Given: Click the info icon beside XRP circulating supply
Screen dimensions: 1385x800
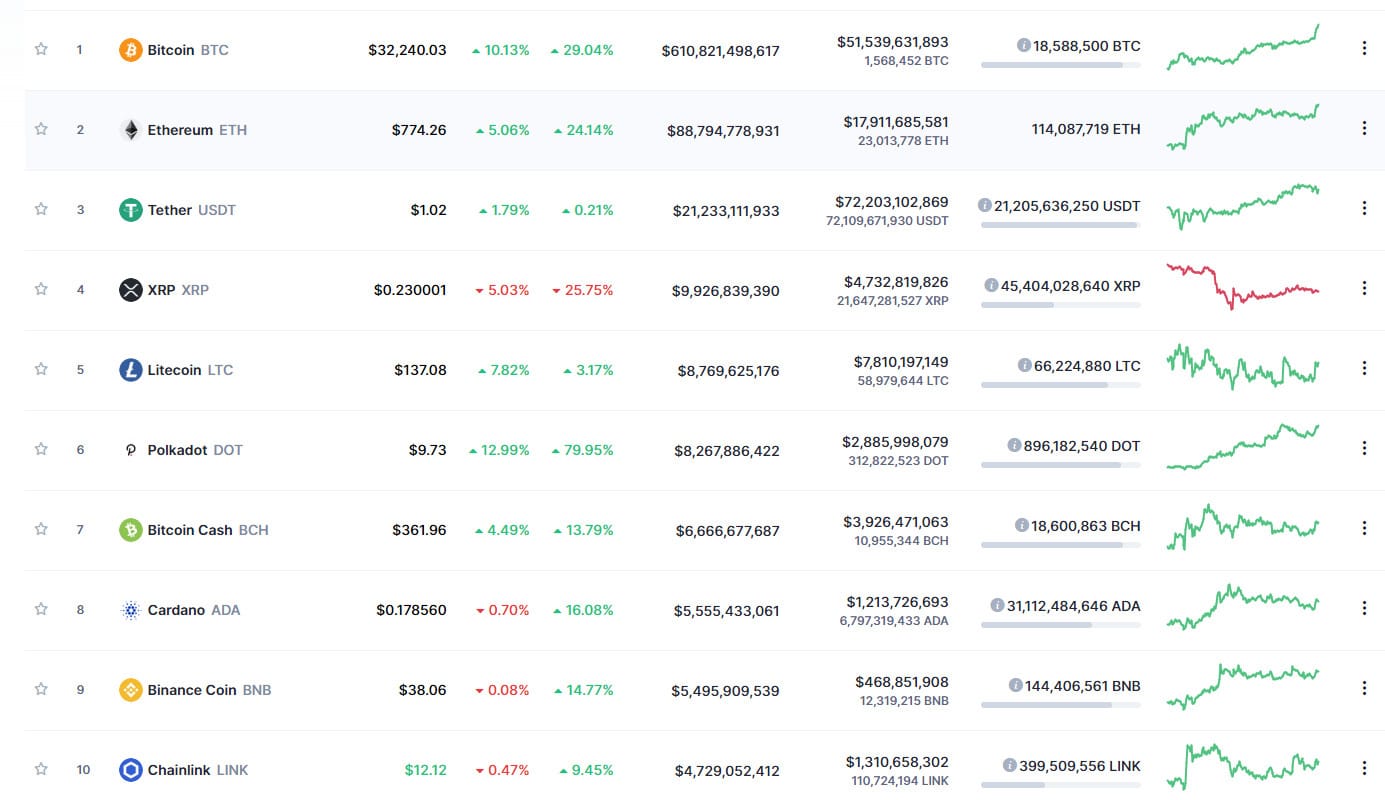Looking at the screenshot, I should click(991, 285).
